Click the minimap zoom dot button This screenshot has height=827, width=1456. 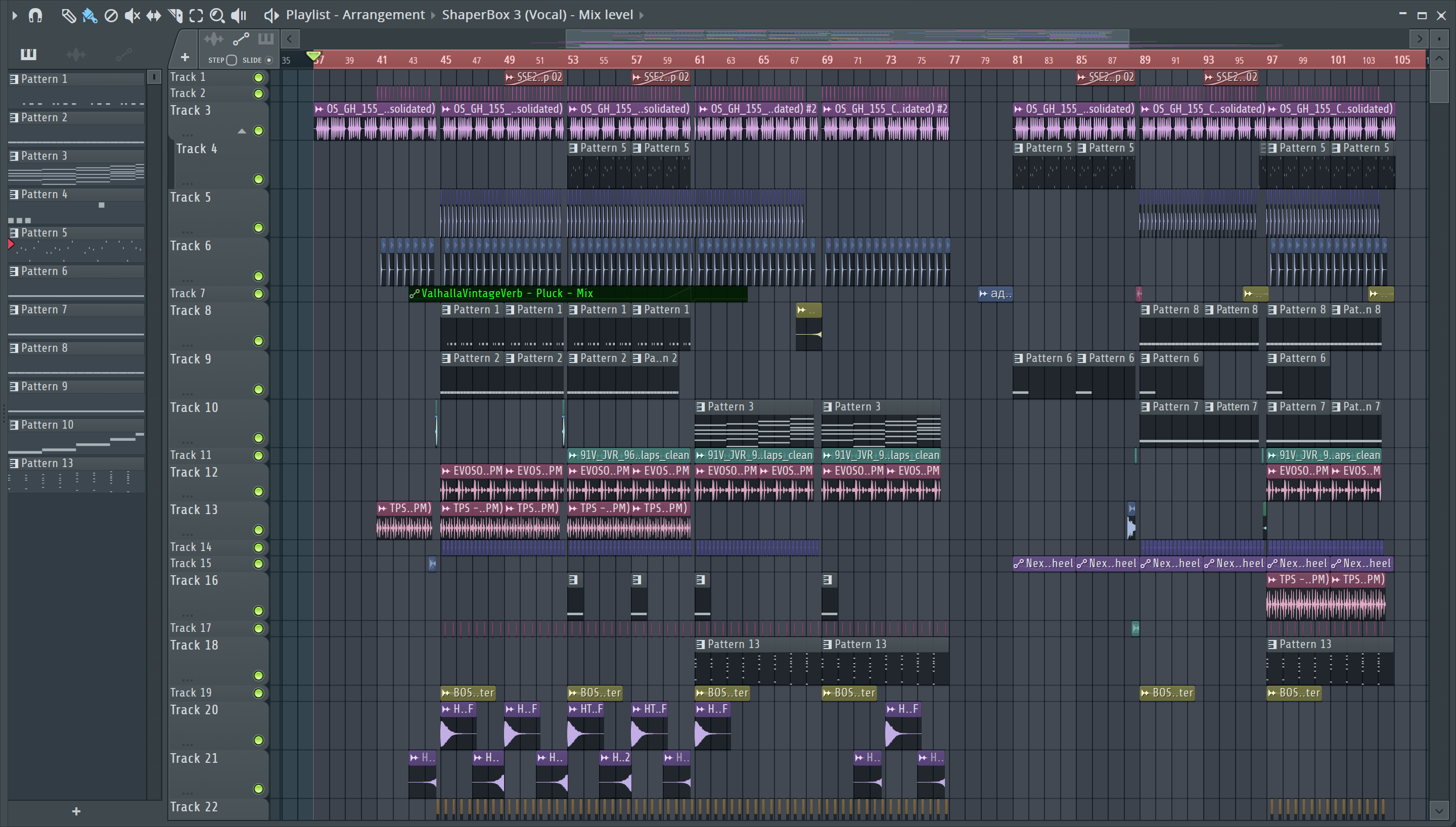click(1439, 39)
